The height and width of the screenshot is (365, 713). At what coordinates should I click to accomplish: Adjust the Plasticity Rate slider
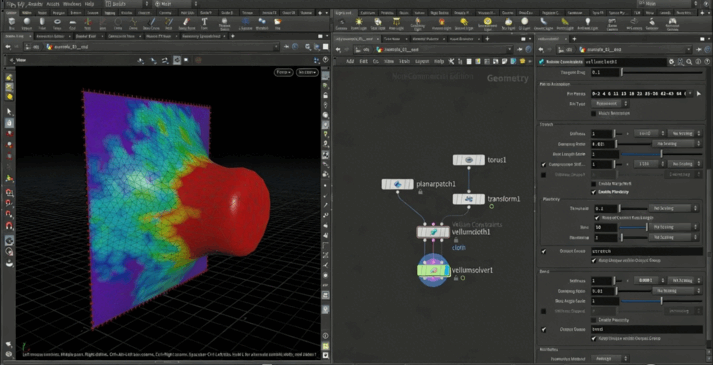point(633,227)
